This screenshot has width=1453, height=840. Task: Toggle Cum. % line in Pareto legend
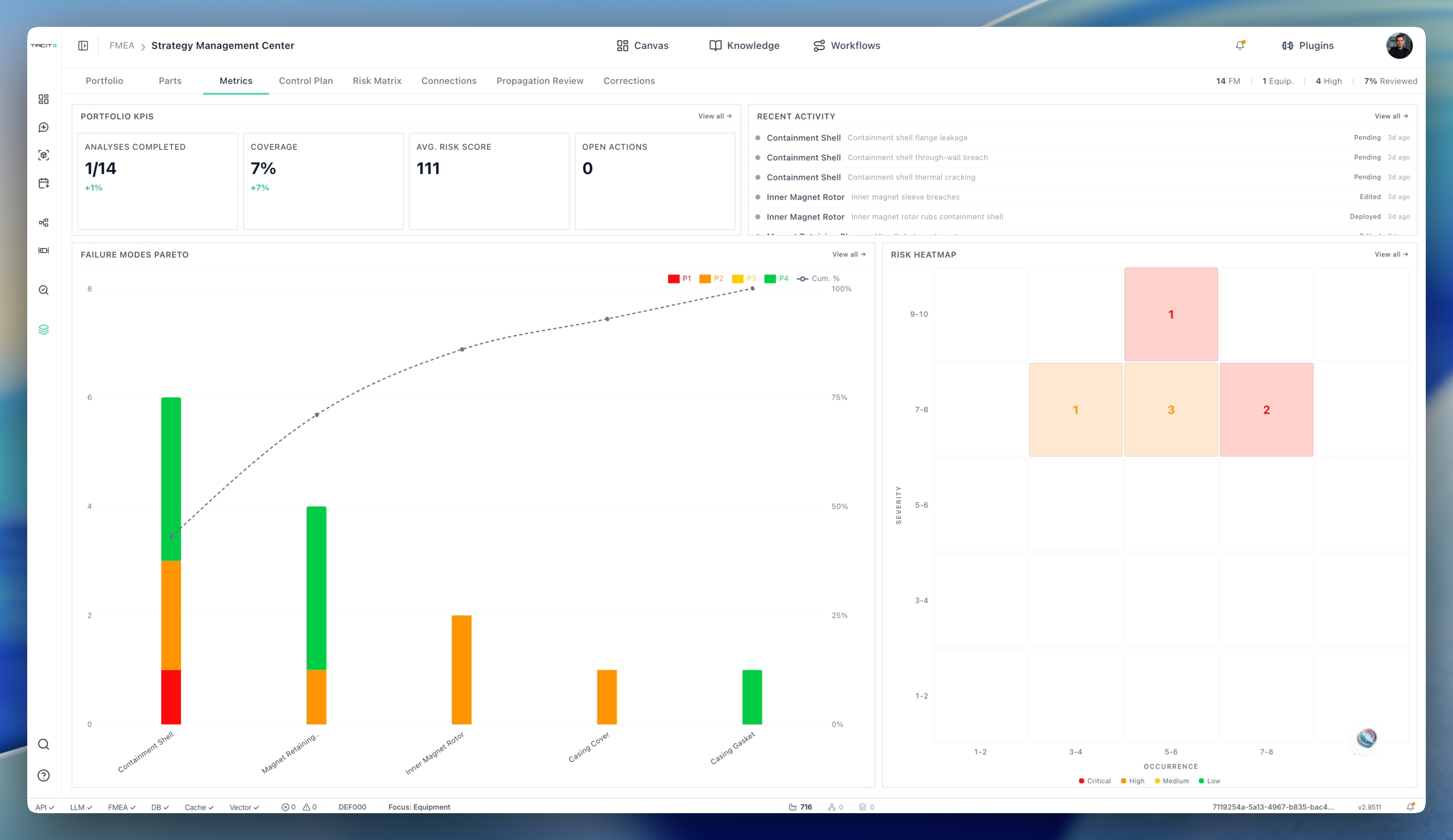(x=818, y=278)
